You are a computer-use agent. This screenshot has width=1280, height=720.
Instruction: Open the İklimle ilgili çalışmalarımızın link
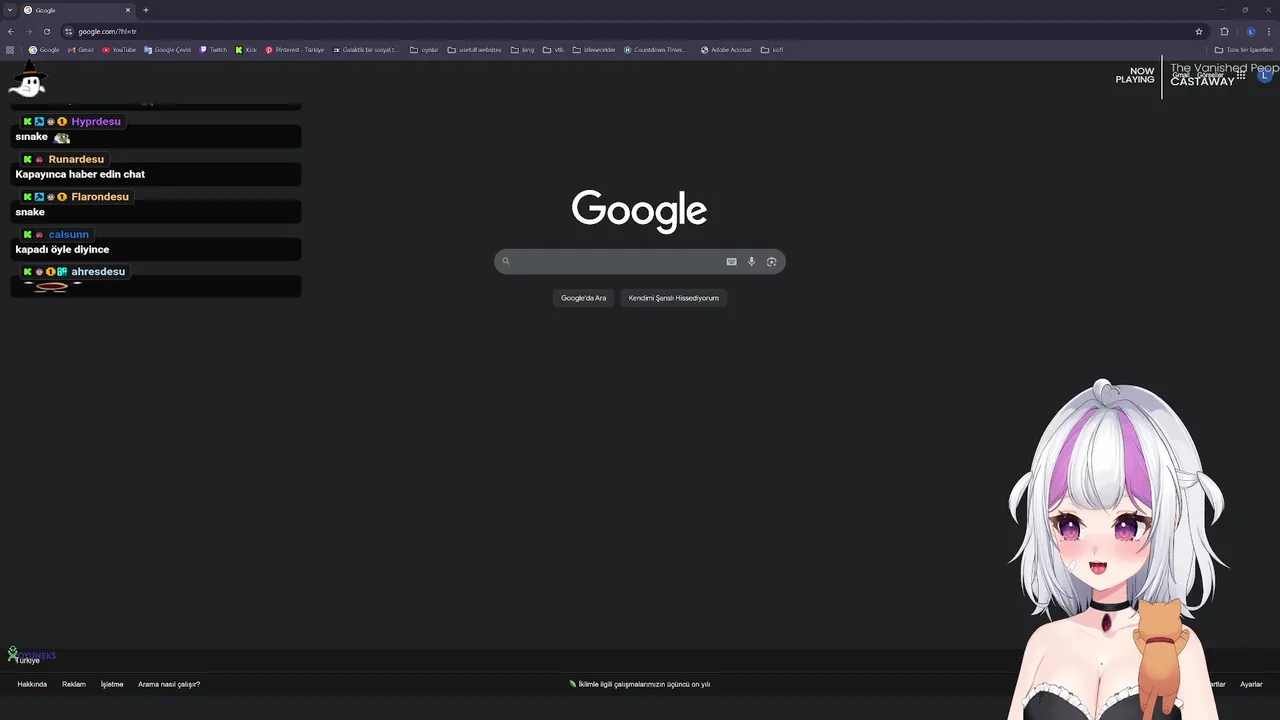[640, 684]
